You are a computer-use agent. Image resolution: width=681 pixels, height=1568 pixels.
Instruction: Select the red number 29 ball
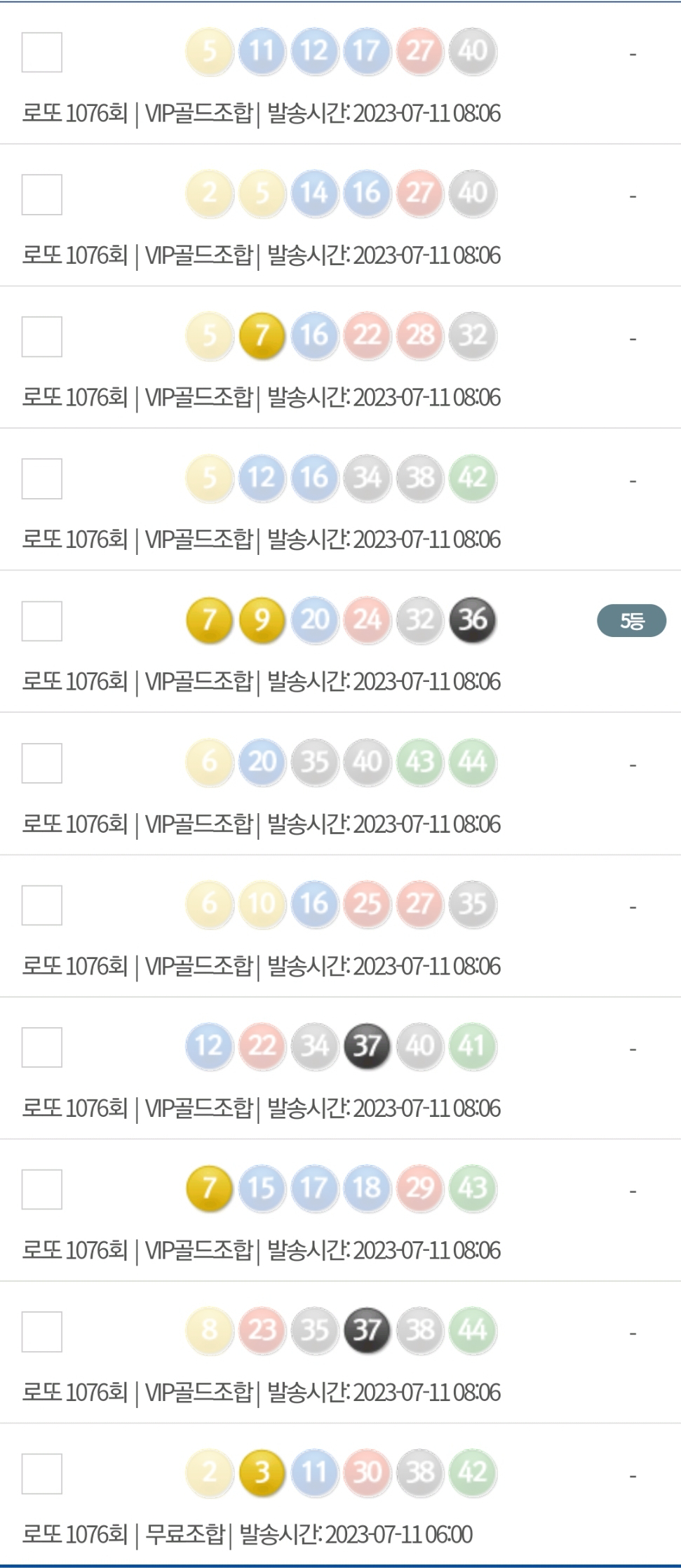(x=420, y=1188)
